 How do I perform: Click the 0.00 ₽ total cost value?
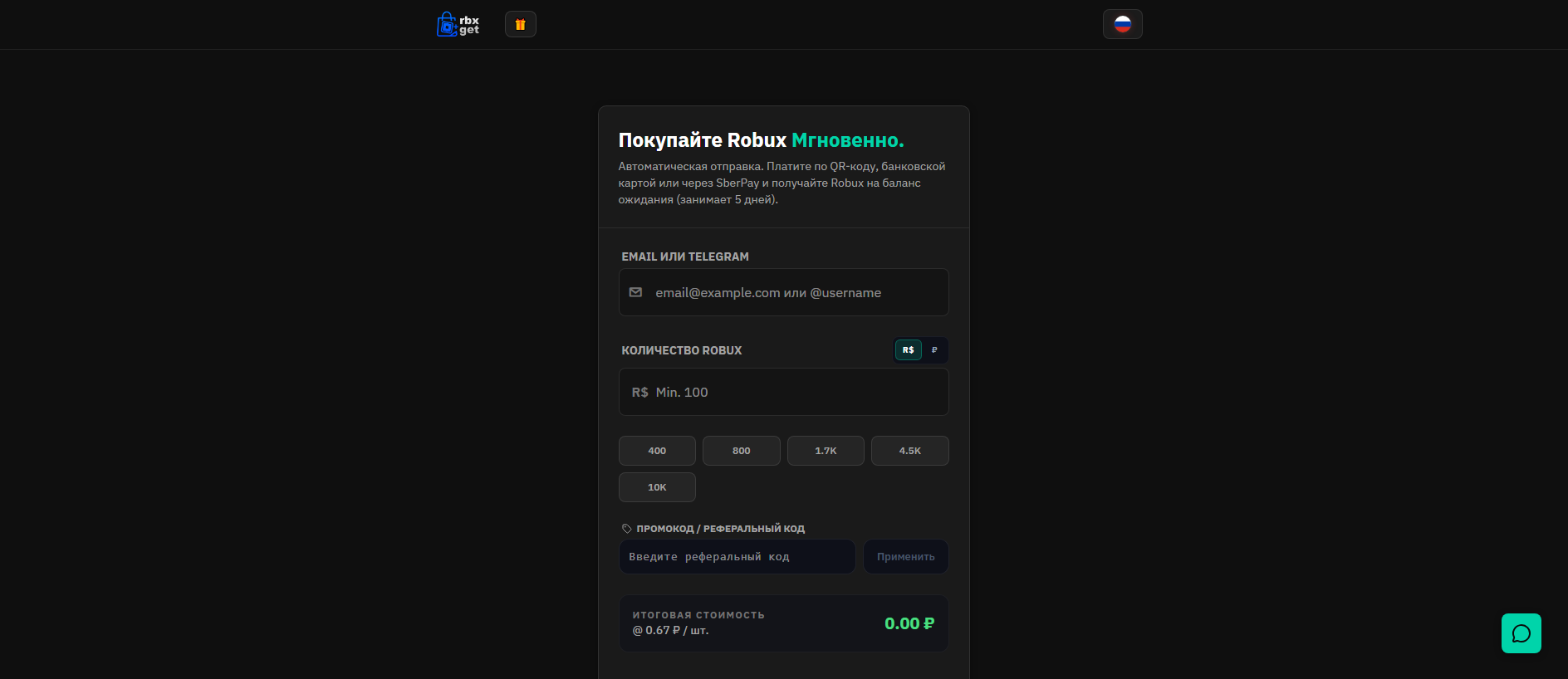pyautogui.click(x=909, y=623)
